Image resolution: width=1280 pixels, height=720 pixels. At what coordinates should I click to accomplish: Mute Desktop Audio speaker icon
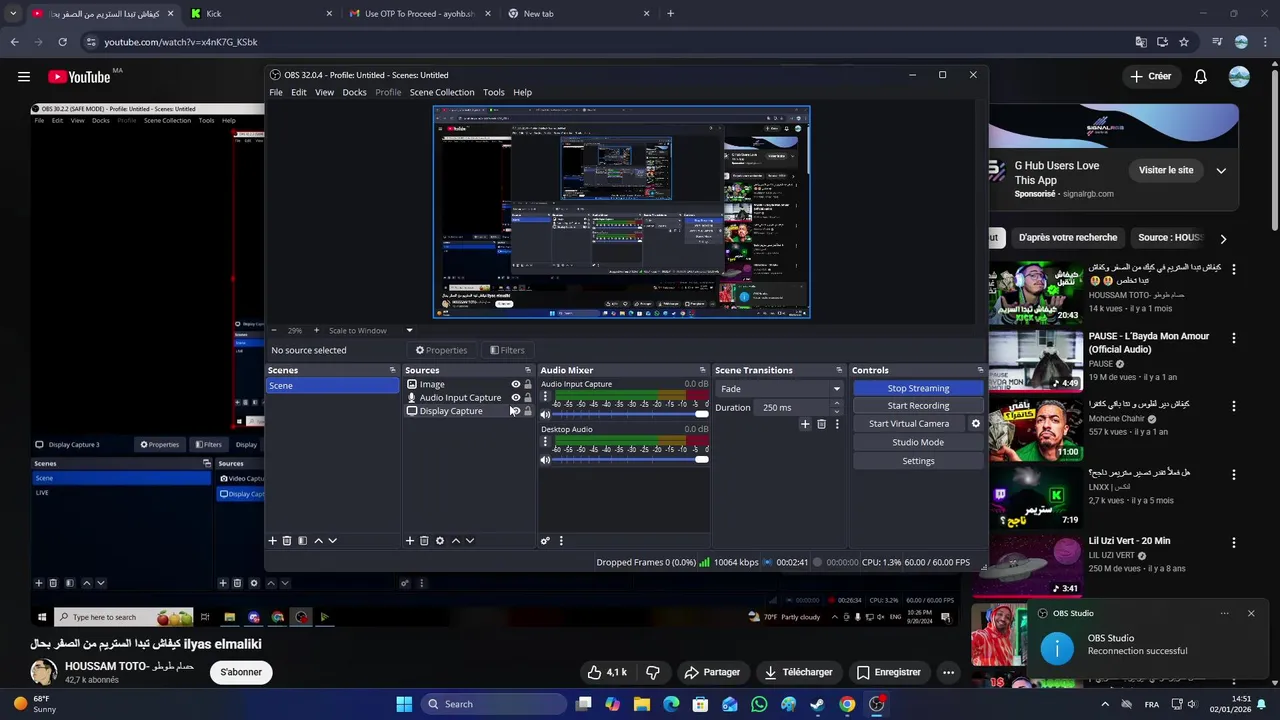coord(545,460)
